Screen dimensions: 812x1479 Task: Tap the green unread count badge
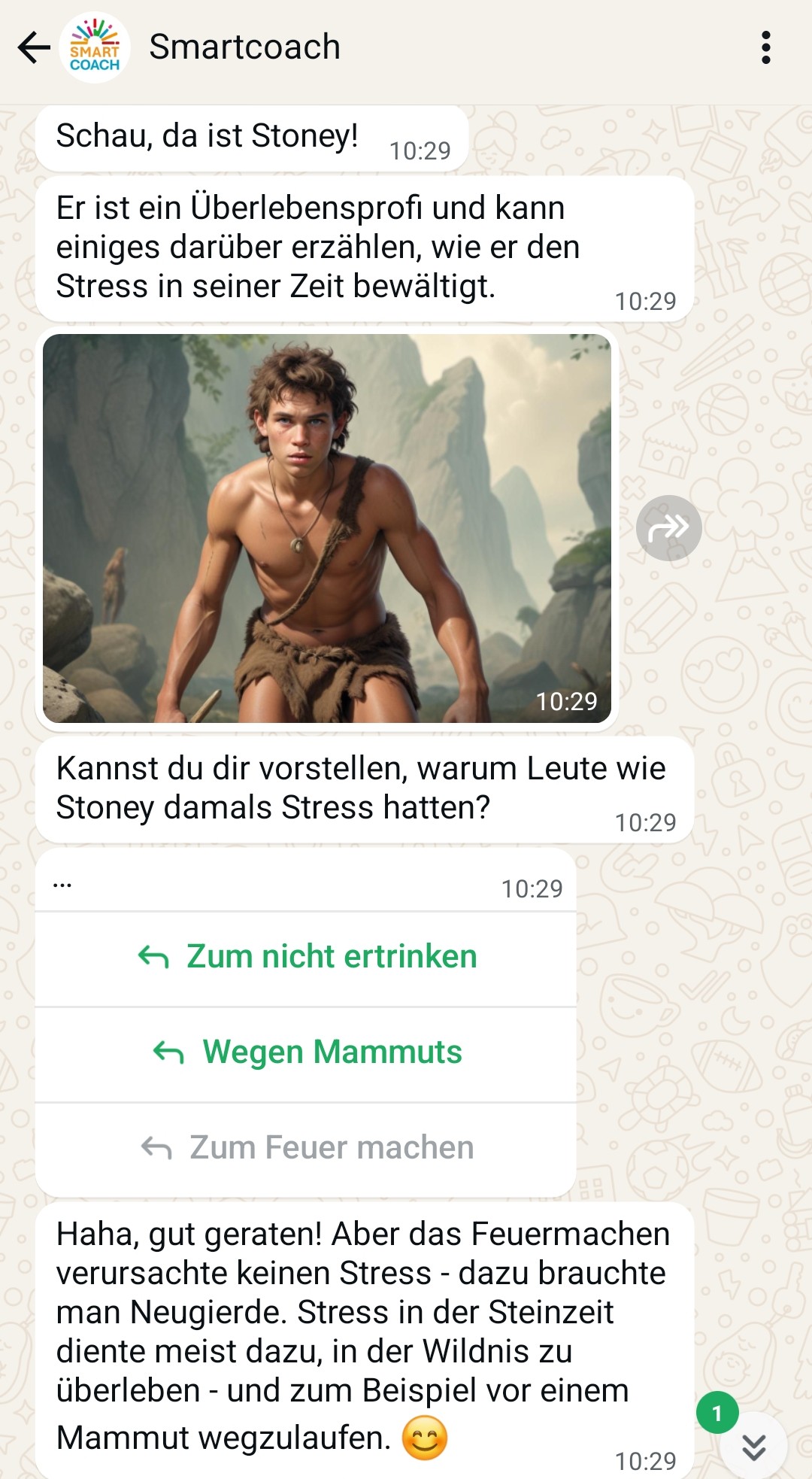coord(717,1413)
